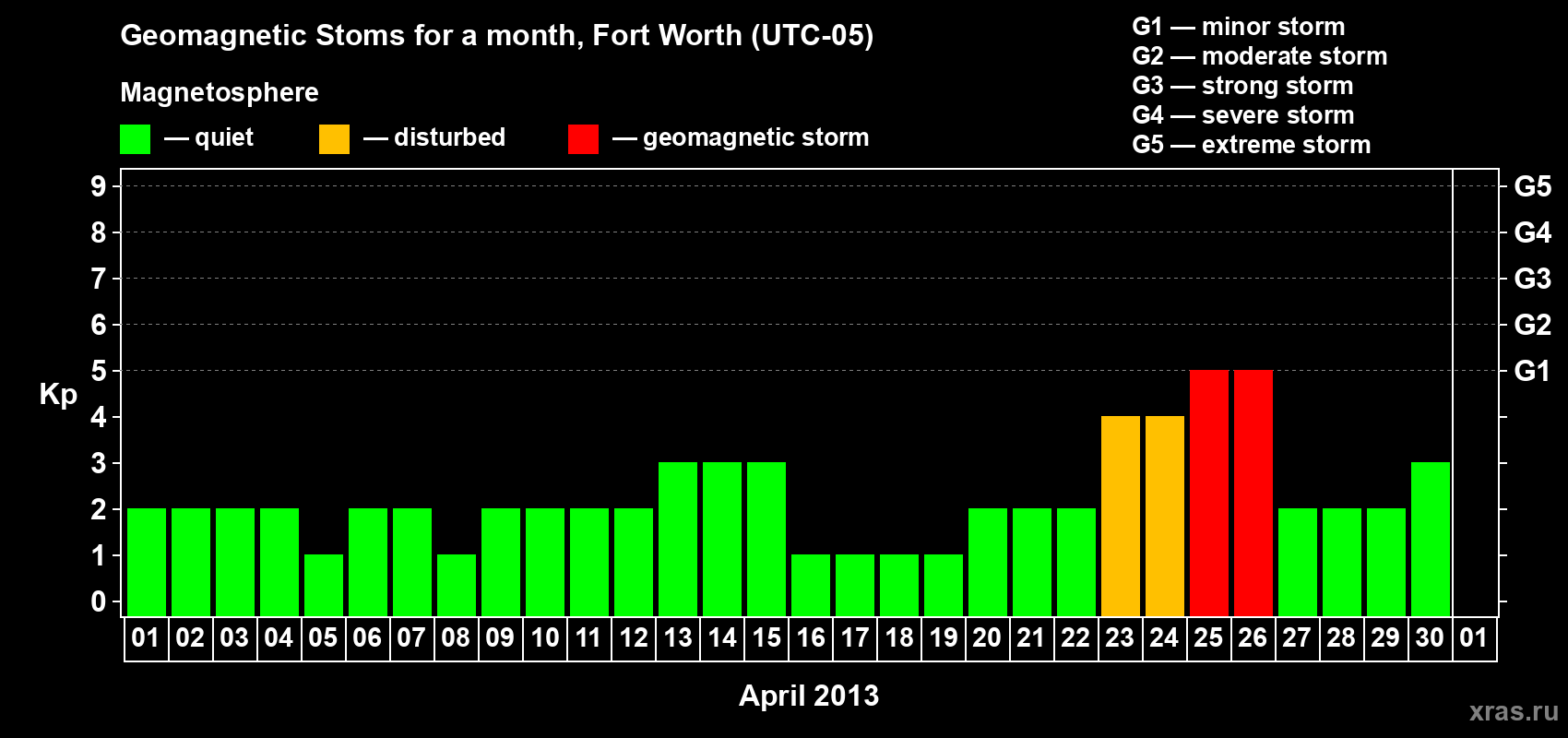Click the green bar for April 19
1568x738 pixels.
pos(944,586)
